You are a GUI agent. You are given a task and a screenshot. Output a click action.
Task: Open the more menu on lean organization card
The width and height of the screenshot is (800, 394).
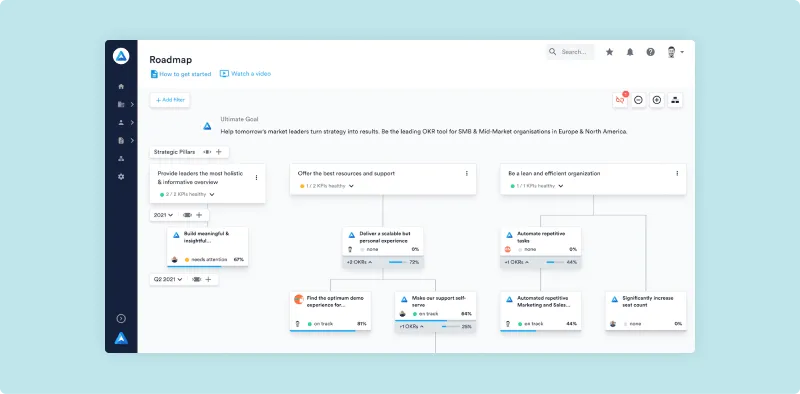pos(677,174)
